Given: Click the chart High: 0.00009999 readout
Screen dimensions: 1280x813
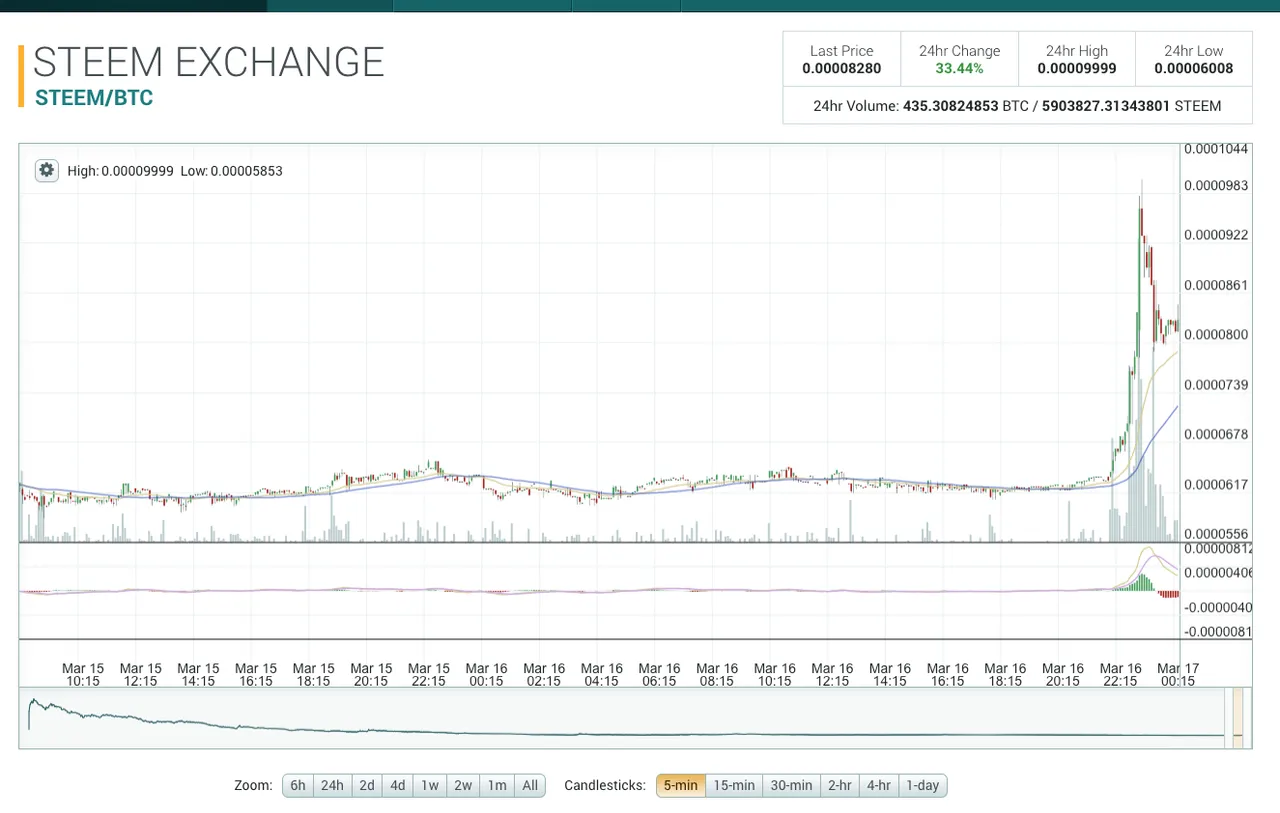Looking at the screenshot, I should coord(120,171).
